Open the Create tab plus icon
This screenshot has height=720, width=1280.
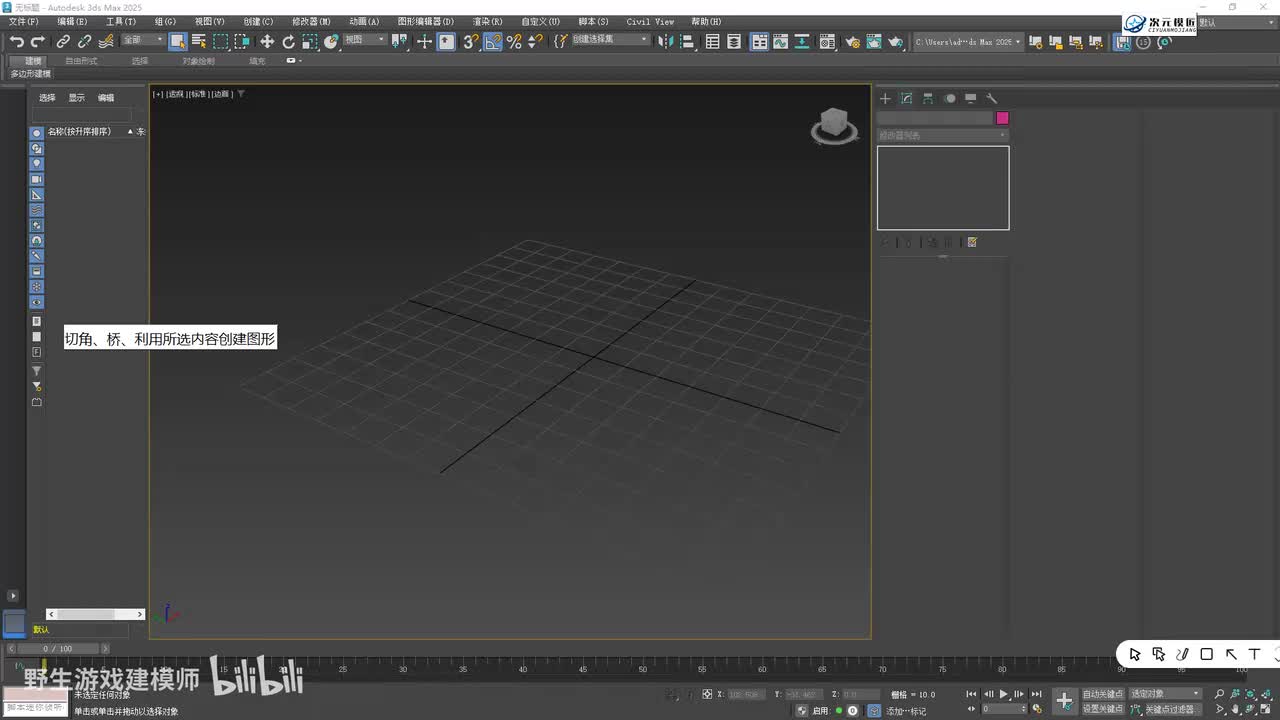(x=885, y=98)
